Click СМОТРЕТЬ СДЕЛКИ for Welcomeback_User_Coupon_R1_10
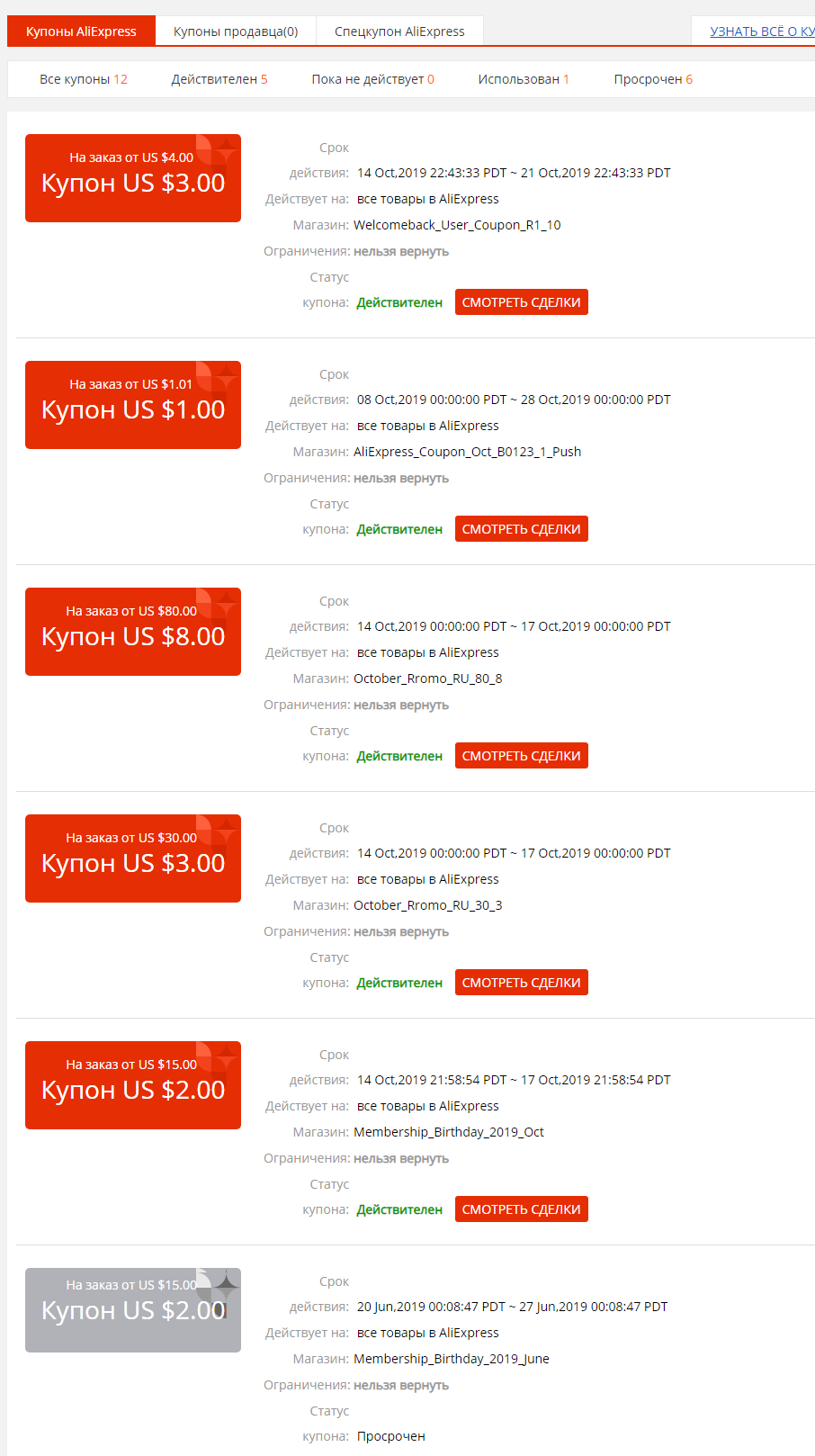The width and height of the screenshot is (815, 1456). pyautogui.click(x=522, y=302)
